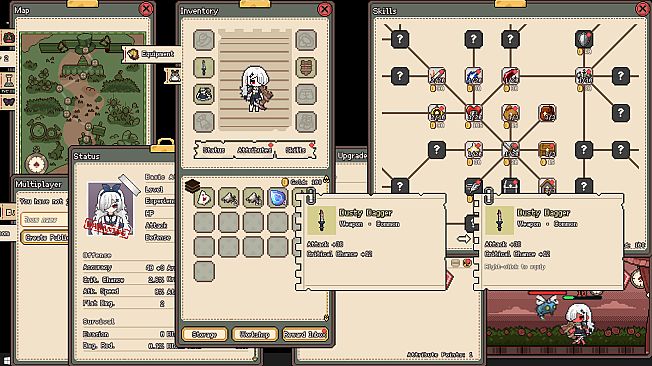Click the 'Dmg. Red.' row in Status
652x366 pixels.
128,346
